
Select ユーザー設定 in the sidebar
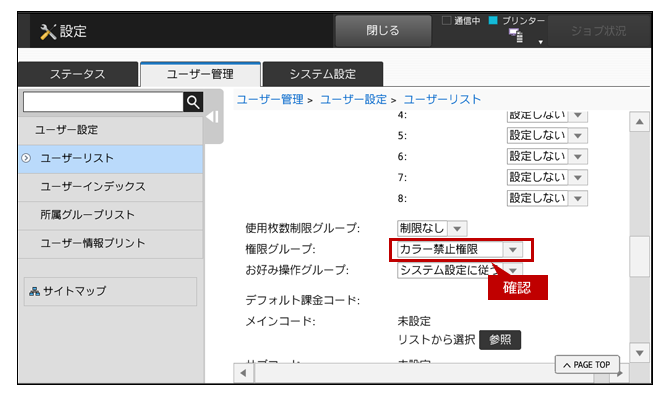111,130
